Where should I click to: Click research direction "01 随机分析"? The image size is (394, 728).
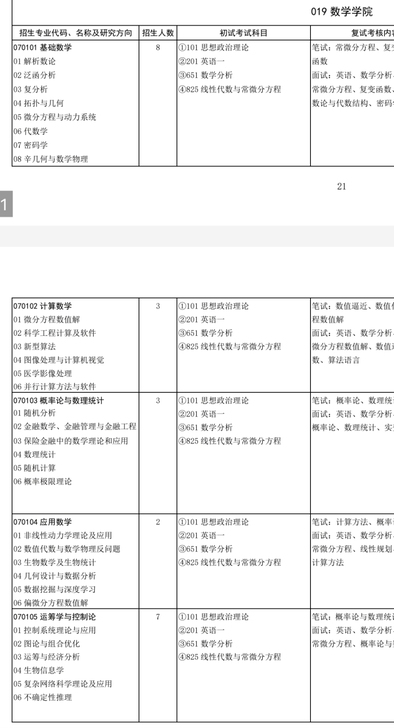coord(34,413)
